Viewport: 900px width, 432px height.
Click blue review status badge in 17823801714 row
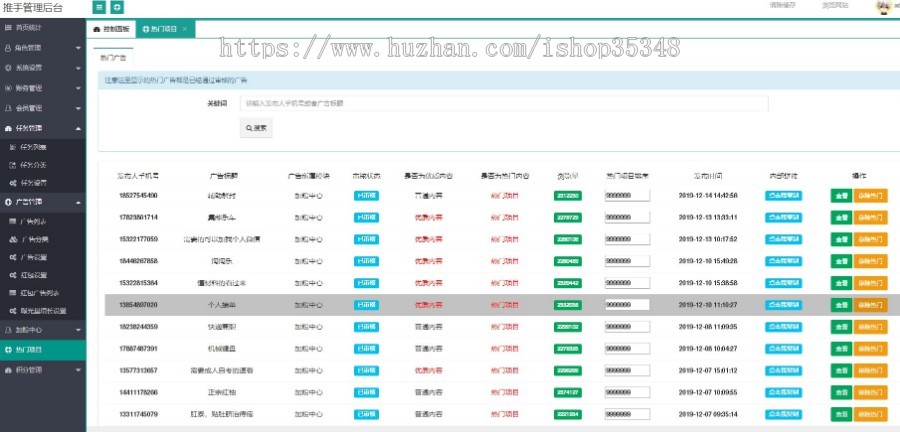click(366, 217)
